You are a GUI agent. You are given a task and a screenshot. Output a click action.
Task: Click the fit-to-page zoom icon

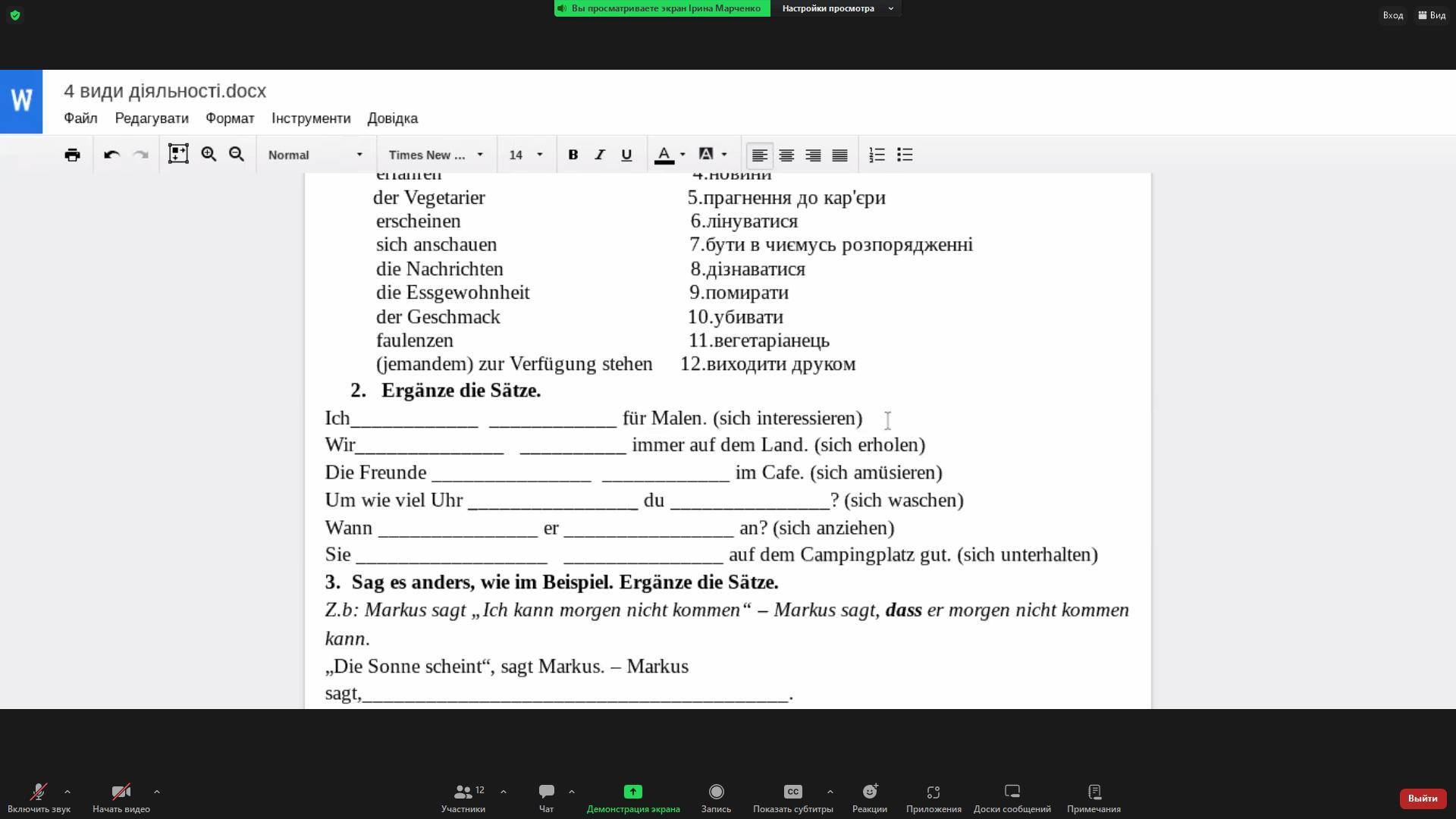pyautogui.click(x=178, y=154)
